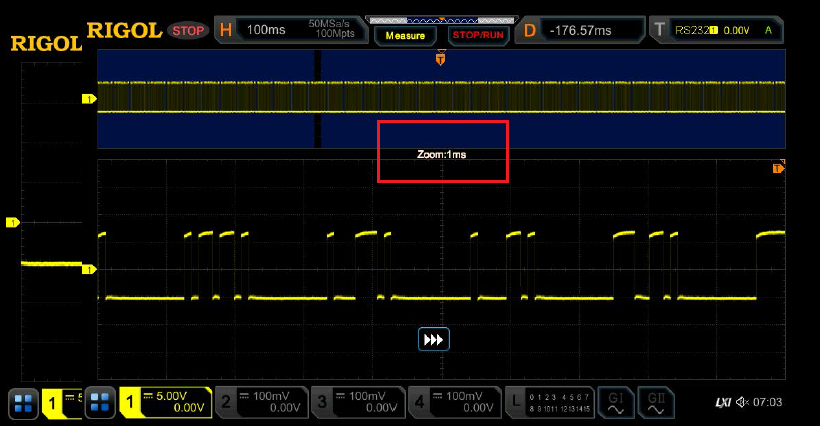Image resolution: width=820 pixels, height=426 pixels.
Task: Click the fast-forward arrows icon
Action: pos(434,340)
